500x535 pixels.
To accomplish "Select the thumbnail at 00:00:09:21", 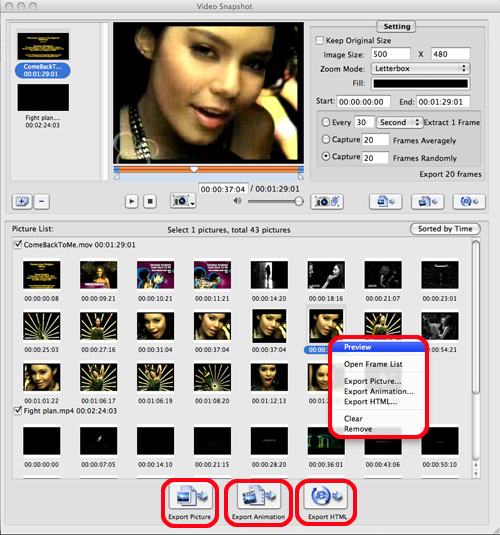I will coord(98,275).
